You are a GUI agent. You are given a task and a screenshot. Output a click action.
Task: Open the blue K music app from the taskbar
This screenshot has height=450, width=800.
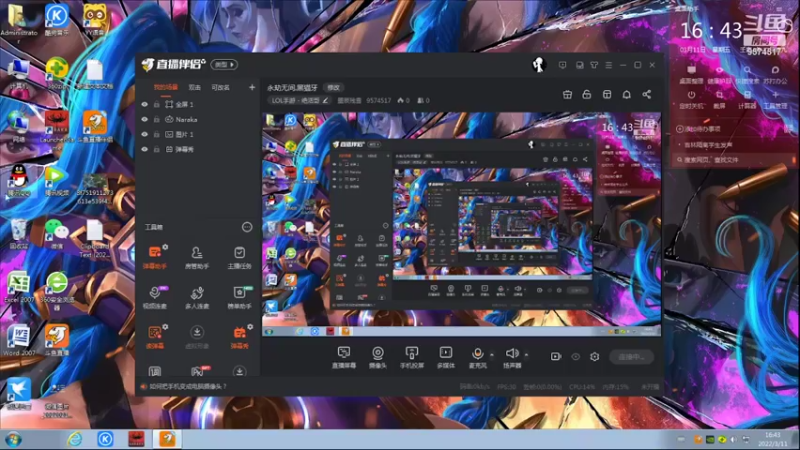tap(105, 439)
